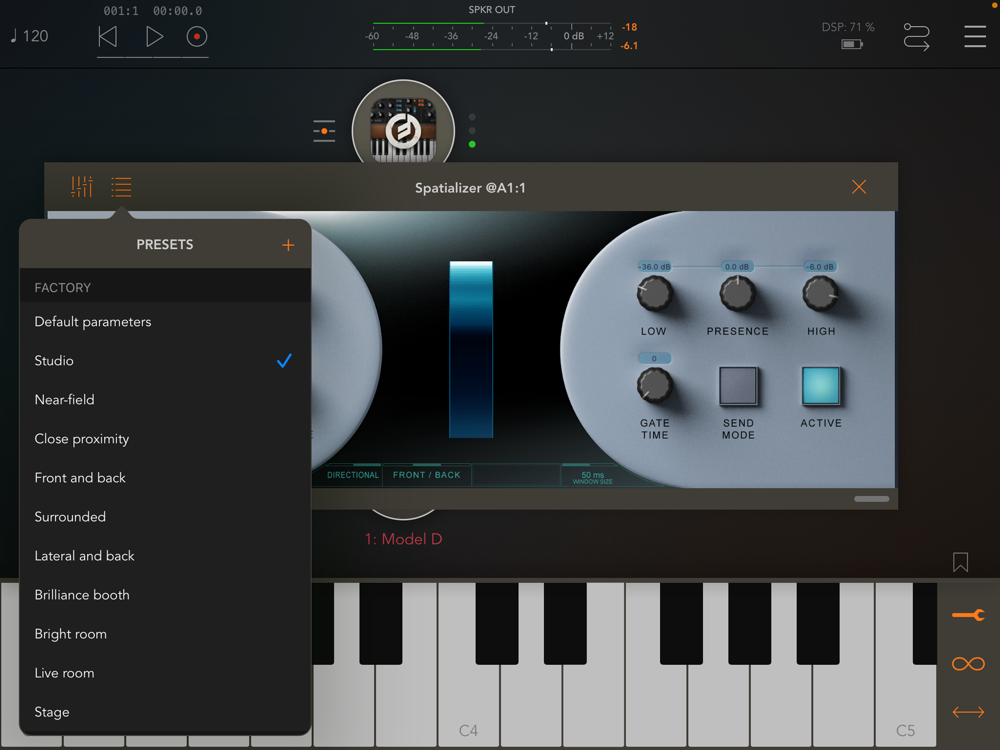Select the DIRECTIONAL tab
The width and height of the screenshot is (1000, 750).
pos(353,475)
